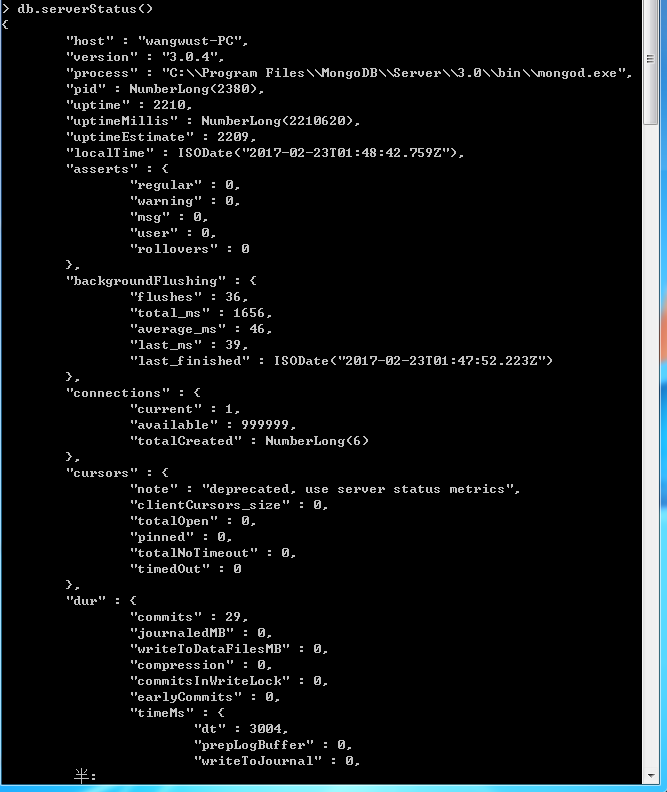Click the "dur" section header line

(101, 601)
